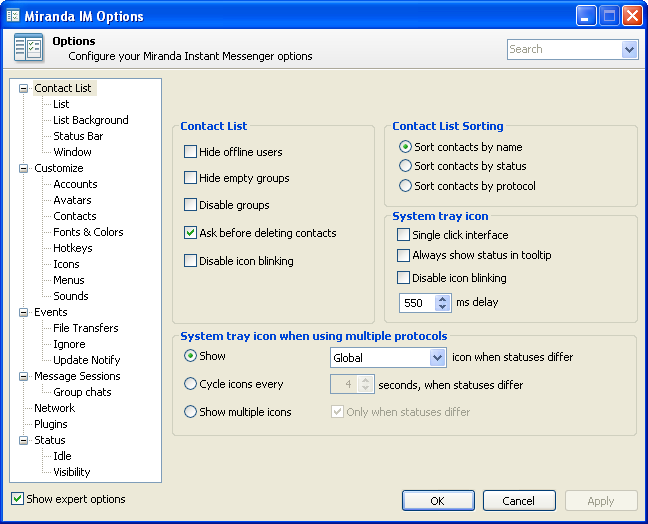648x524 pixels.
Task: Open Fonts & Colors settings page
Action: click(x=88, y=232)
